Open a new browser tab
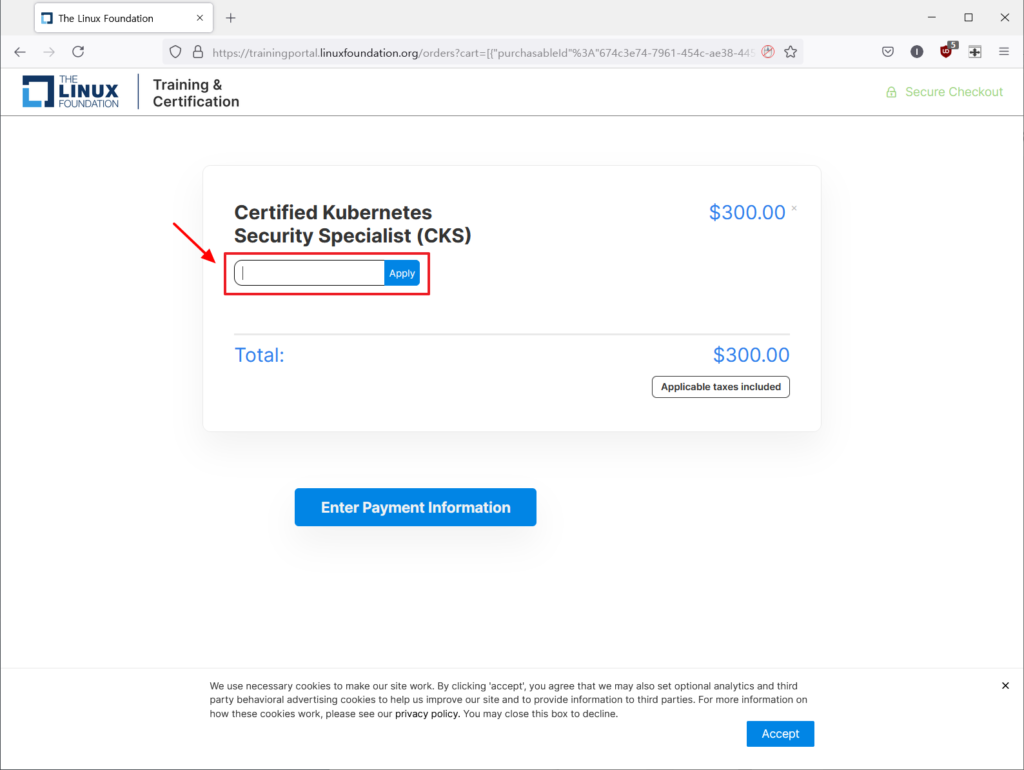 tap(231, 18)
